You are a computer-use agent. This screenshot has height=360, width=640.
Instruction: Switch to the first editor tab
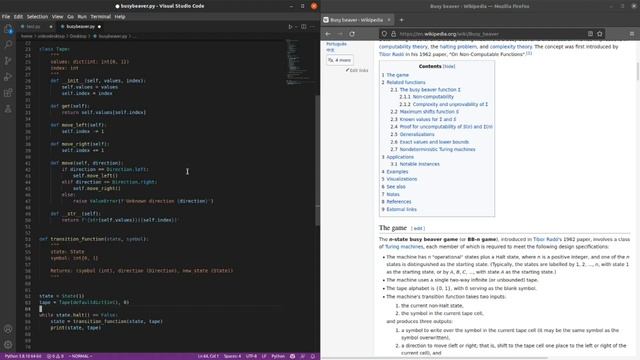coord(36,27)
